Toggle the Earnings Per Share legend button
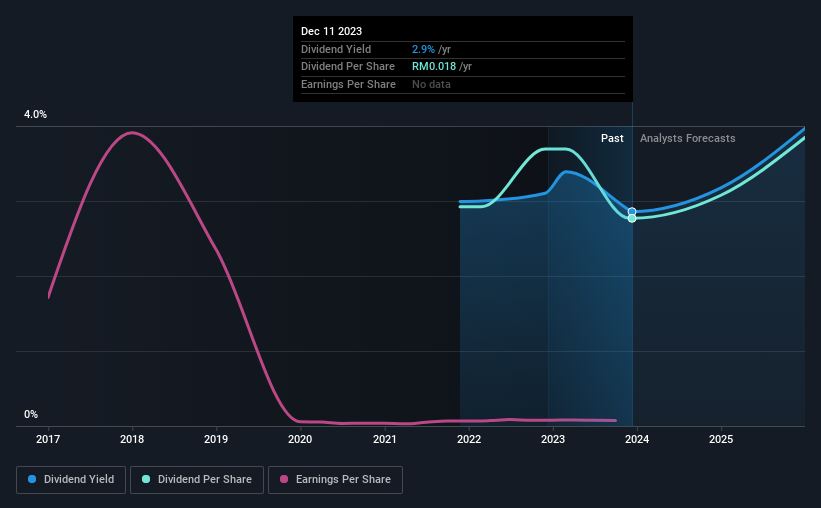Viewport: 821px width, 508px height. 335,480
